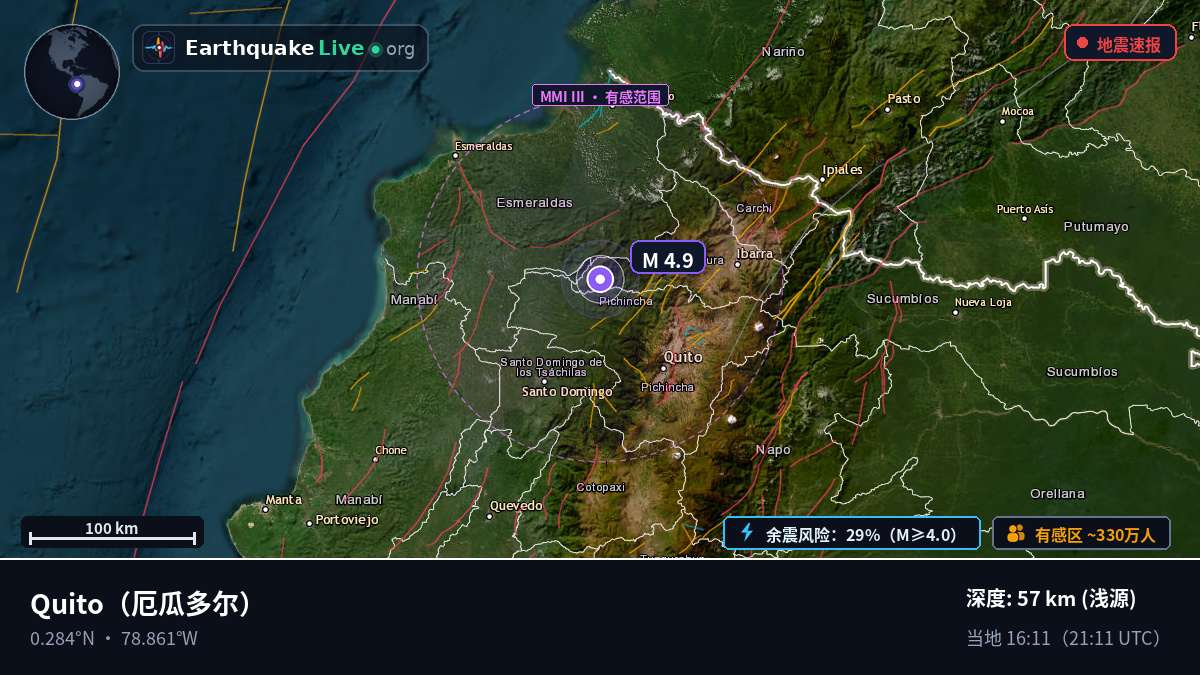The image size is (1200, 675).
Task: Click the Orellana region label
Action: click(x=1057, y=494)
